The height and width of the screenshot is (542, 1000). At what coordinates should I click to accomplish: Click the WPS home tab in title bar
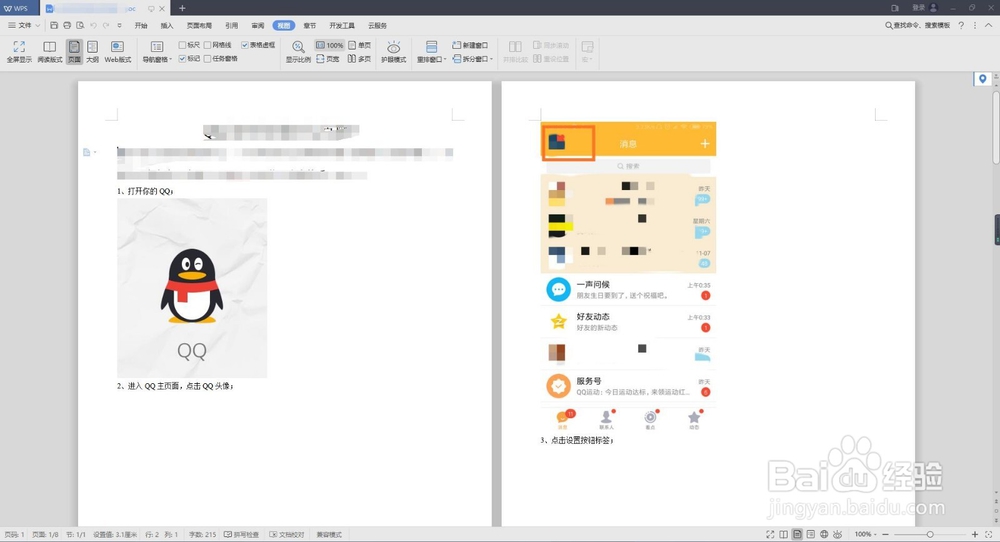[18, 8]
